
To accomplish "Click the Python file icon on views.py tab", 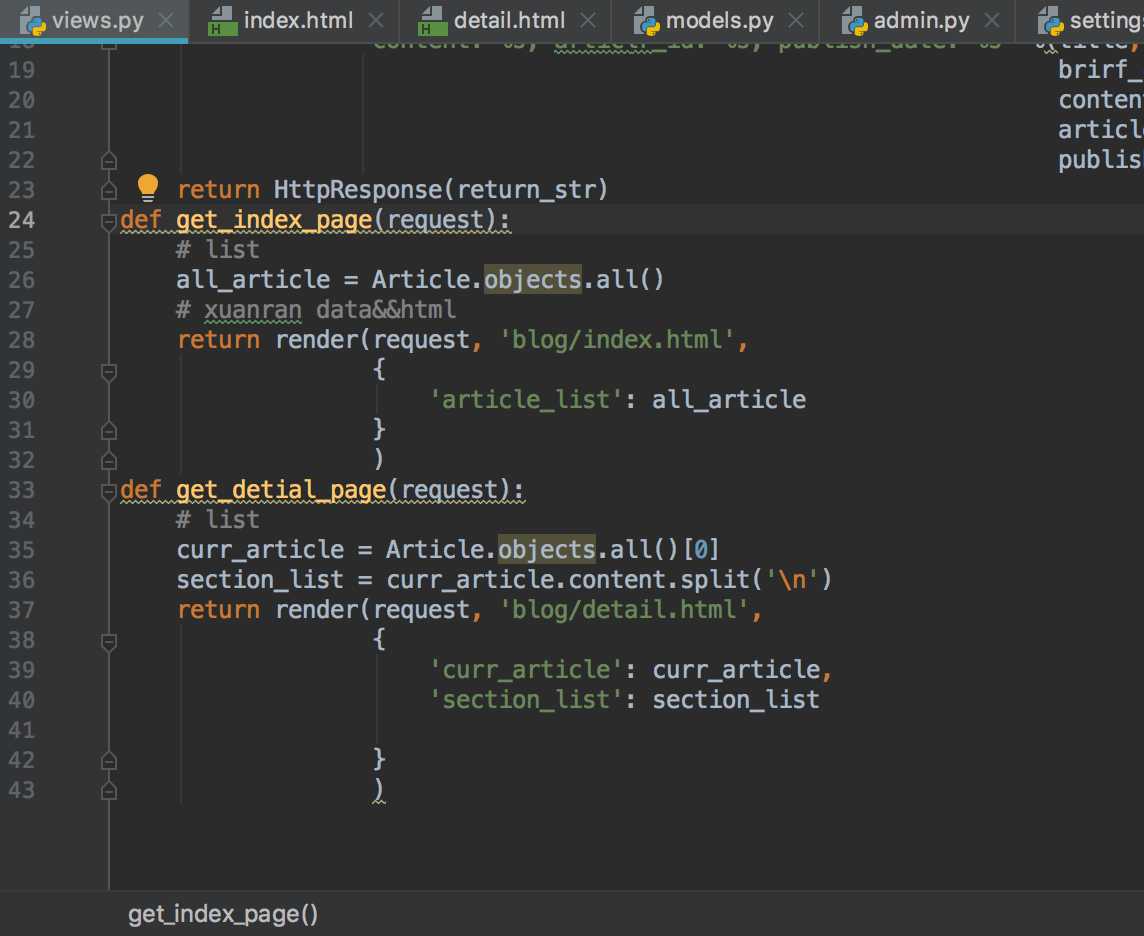I will click(x=32, y=21).
